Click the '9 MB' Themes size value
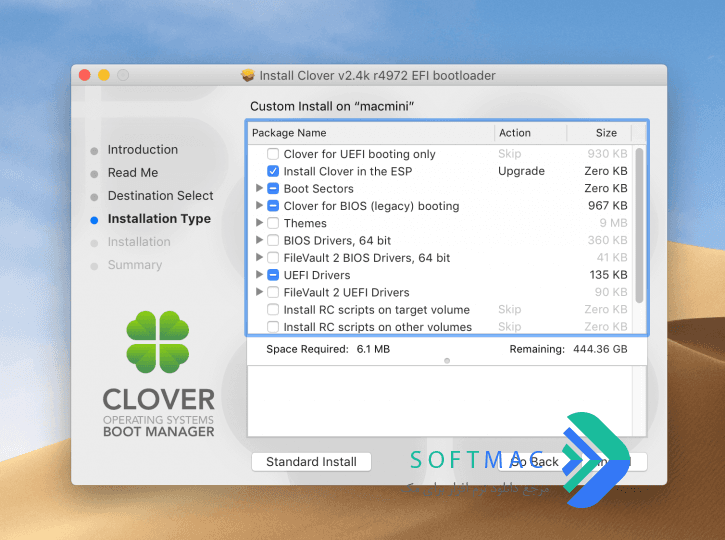The height and width of the screenshot is (540, 725). [x=613, y=223]
